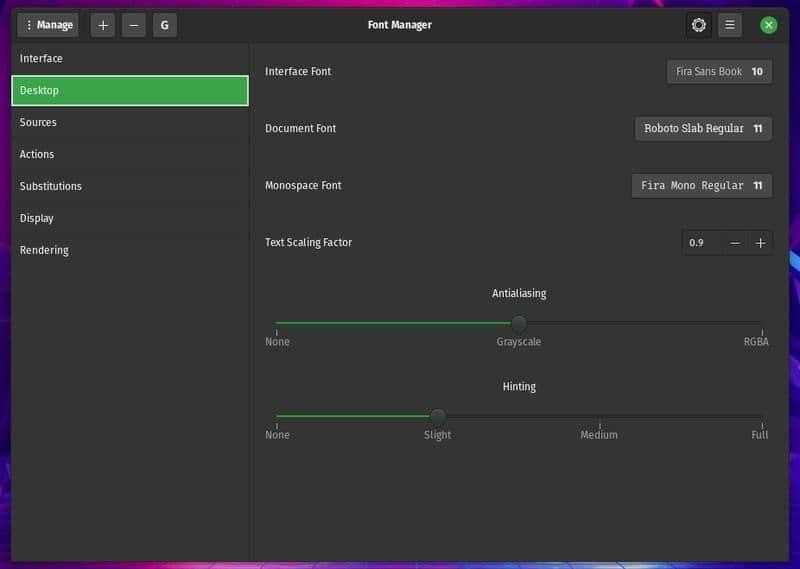
Task: Change the Roboto Slab Regular document font
Action: [x=703, y=129]
